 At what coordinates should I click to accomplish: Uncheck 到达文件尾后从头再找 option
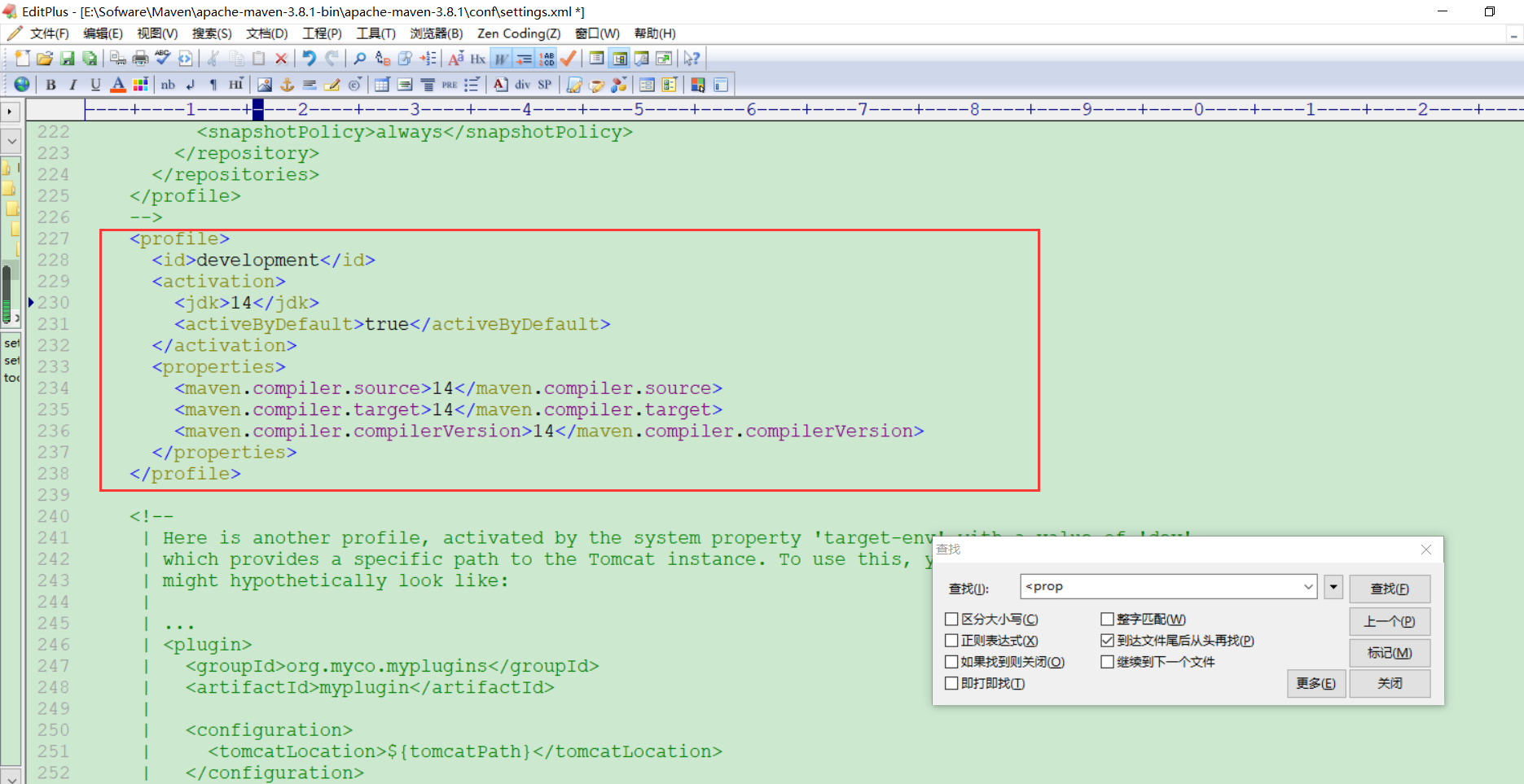coord(1107,641)
